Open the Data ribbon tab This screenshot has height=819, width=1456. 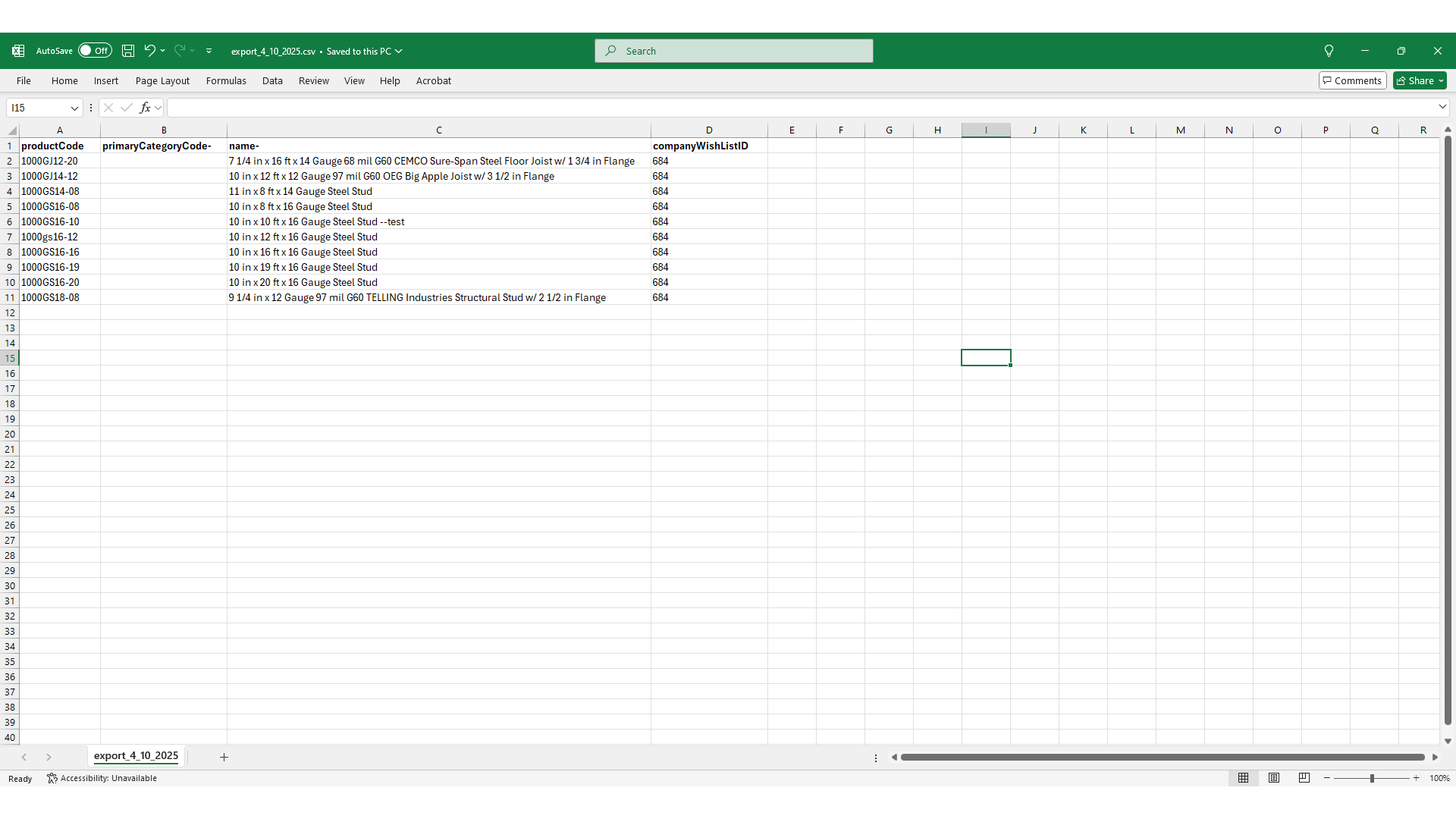(272, 80)
